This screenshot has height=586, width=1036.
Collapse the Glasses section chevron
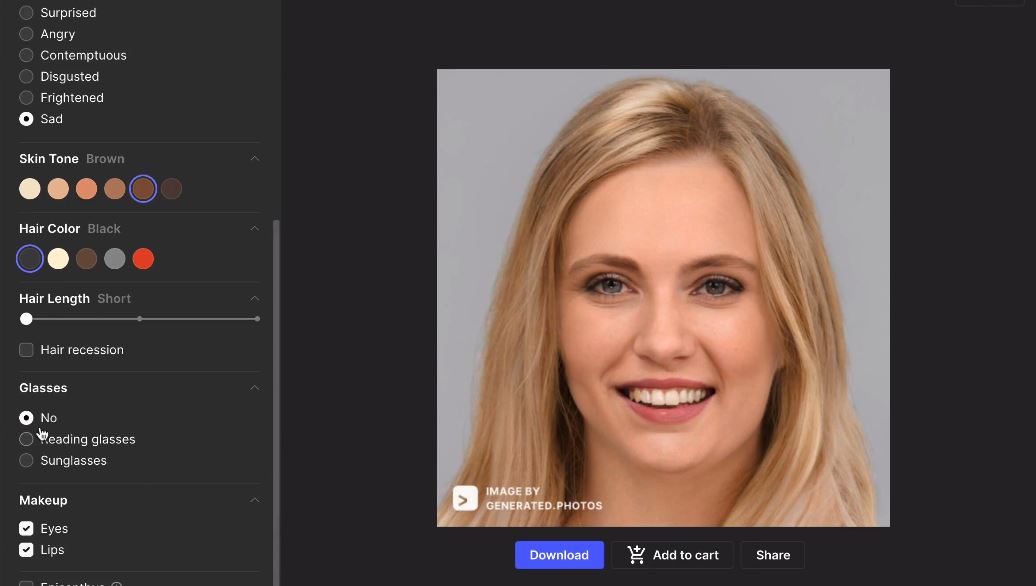tap(254, 388)
